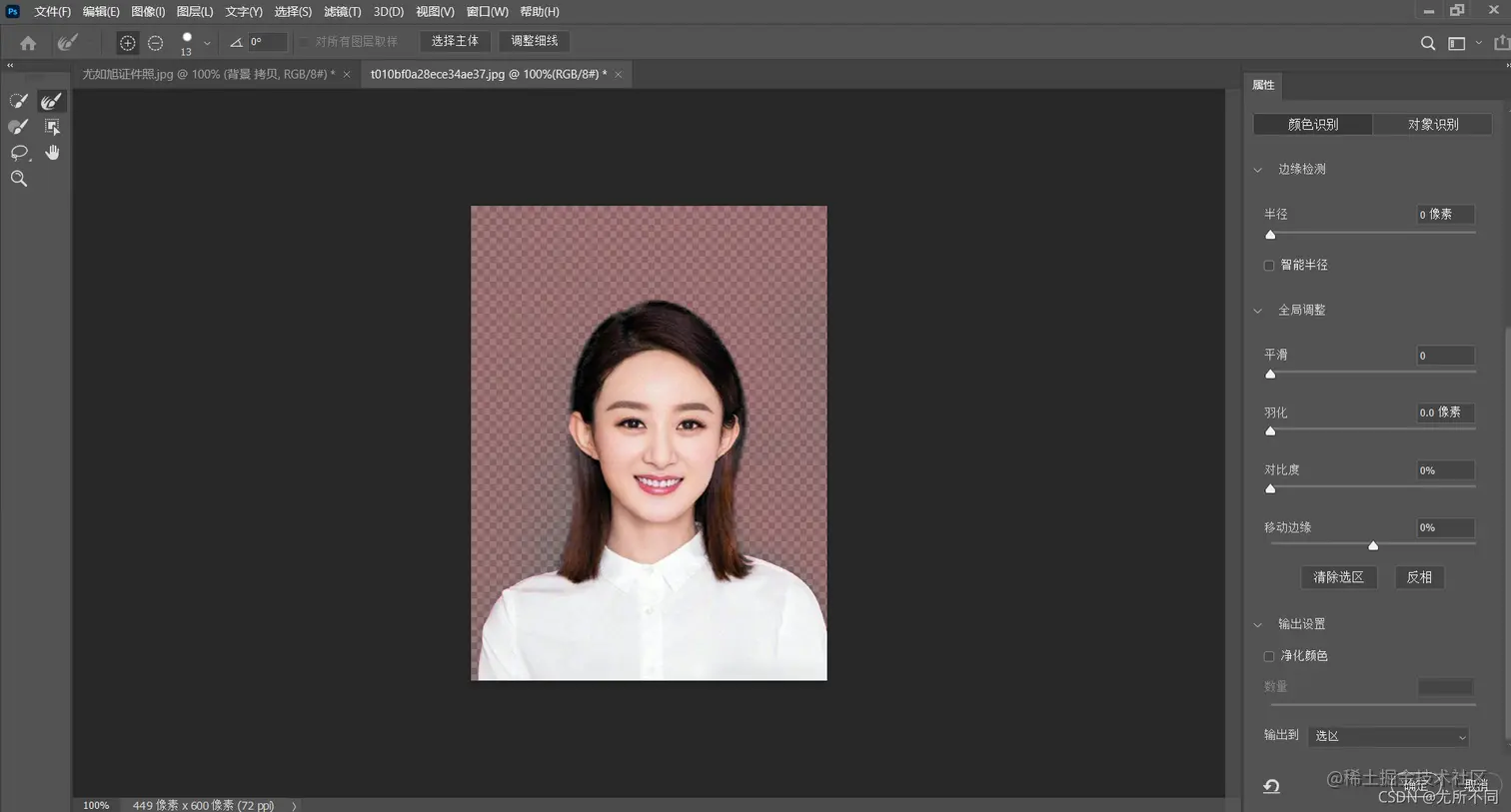Collapse the 边缘检测 section
The height and width of the screenshot is (812, 1511).
tap(1257, 169)
